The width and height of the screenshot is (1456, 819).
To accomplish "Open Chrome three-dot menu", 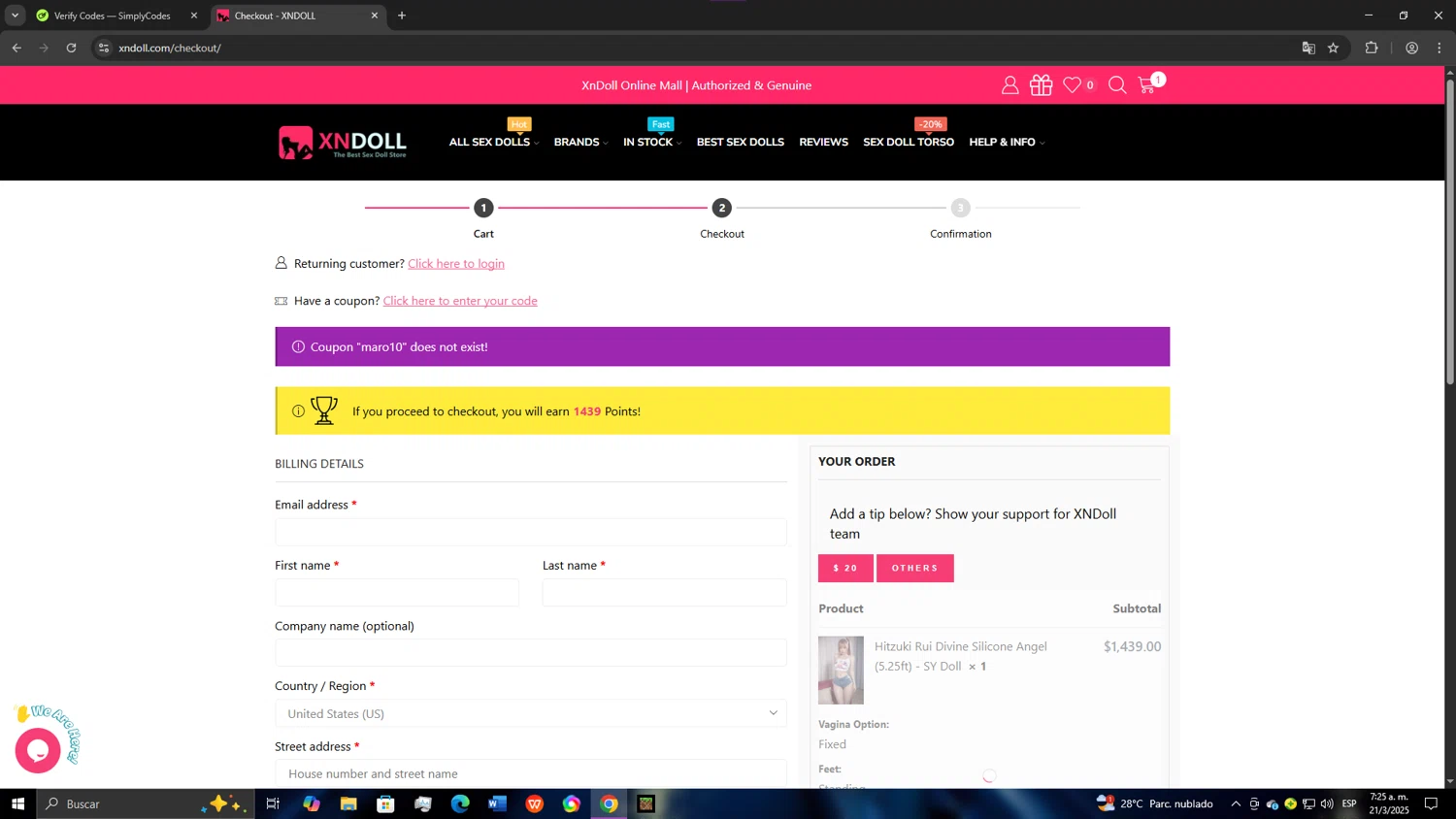I will tap(1439, 48).
